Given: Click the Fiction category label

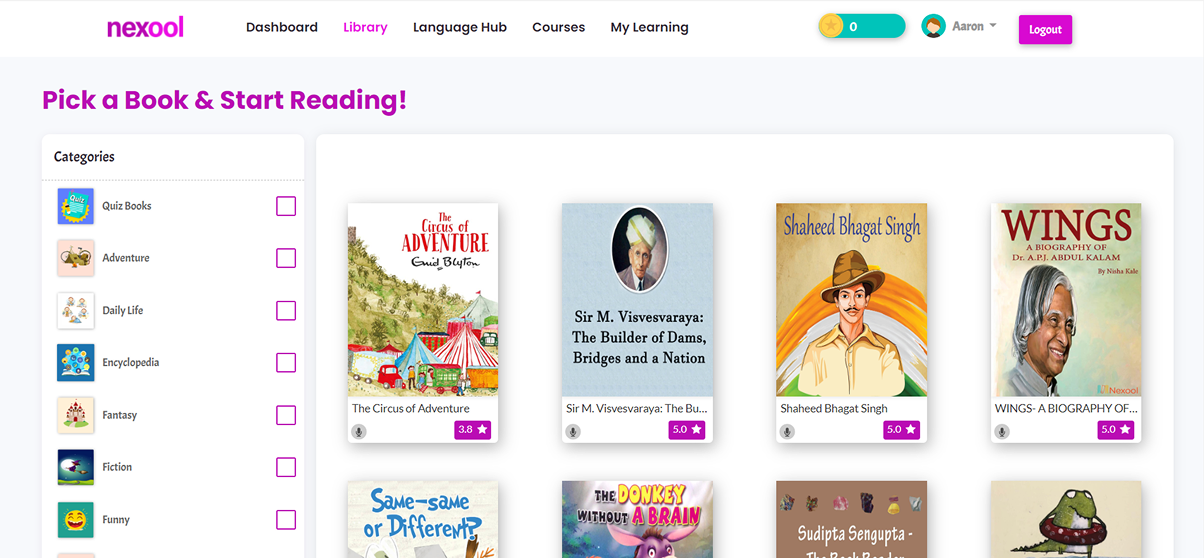Looking at the screenshot, I should (x=117, y=467).
